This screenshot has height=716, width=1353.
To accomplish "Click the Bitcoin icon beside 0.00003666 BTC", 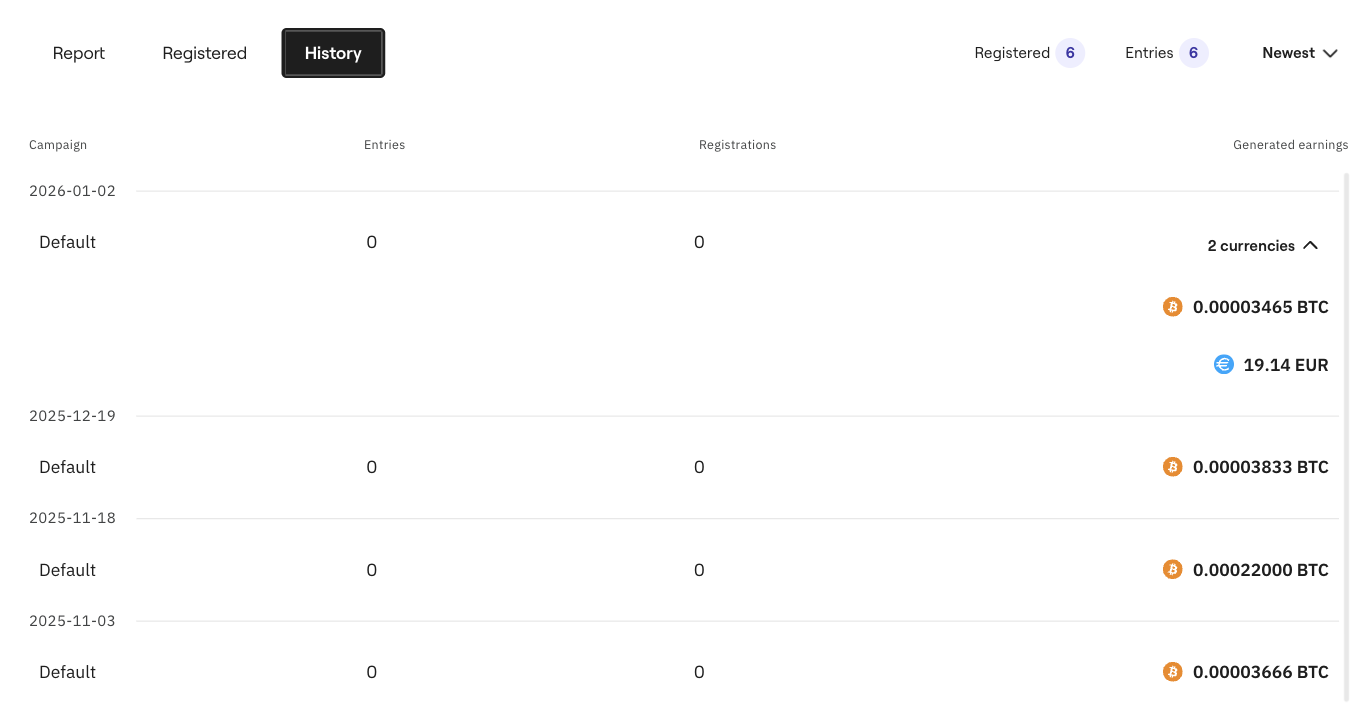I will [x=1172, y=672].
